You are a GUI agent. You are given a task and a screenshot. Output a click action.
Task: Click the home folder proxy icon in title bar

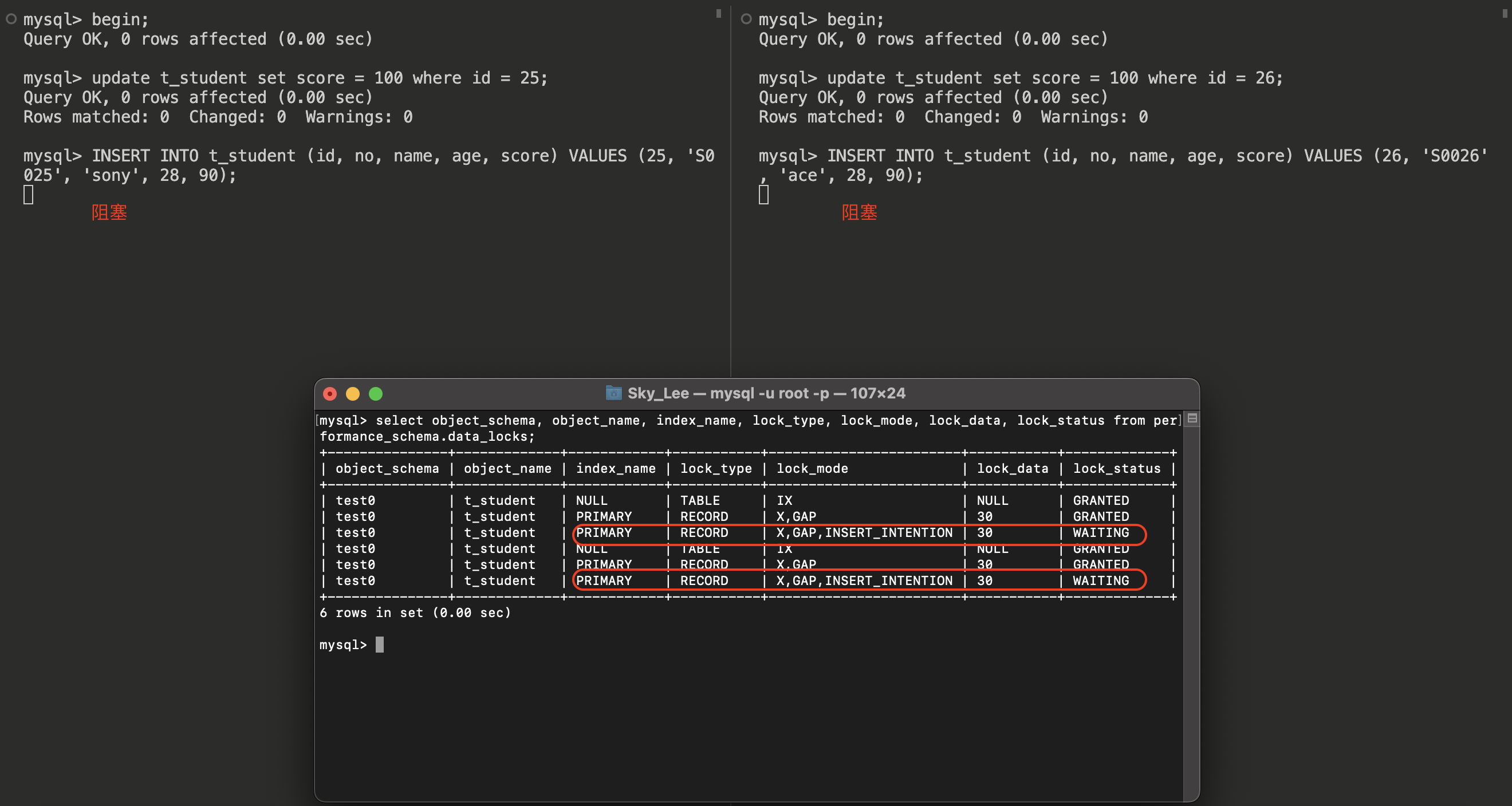613,393
